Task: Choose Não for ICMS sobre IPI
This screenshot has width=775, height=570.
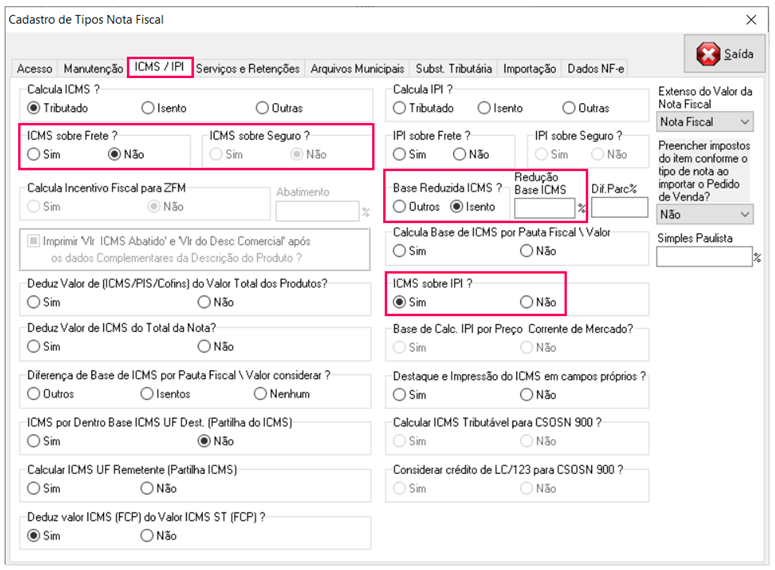Action: pyautogui.click(x=527, y=302)
